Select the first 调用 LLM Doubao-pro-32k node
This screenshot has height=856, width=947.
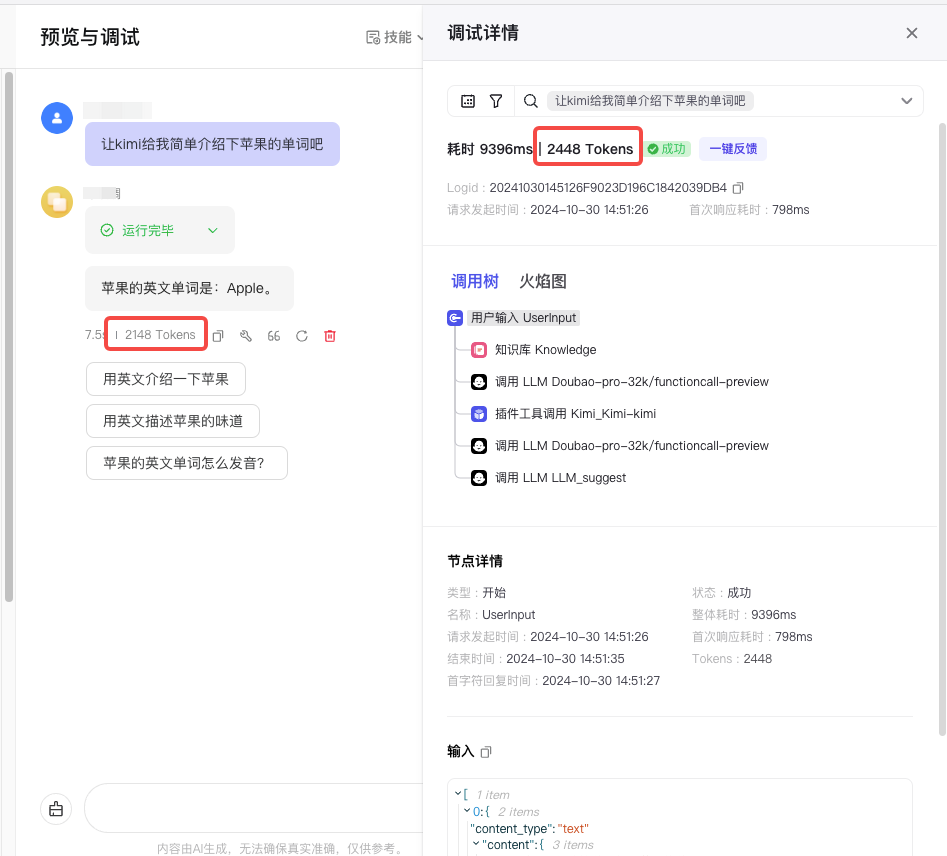coord(632,382)
